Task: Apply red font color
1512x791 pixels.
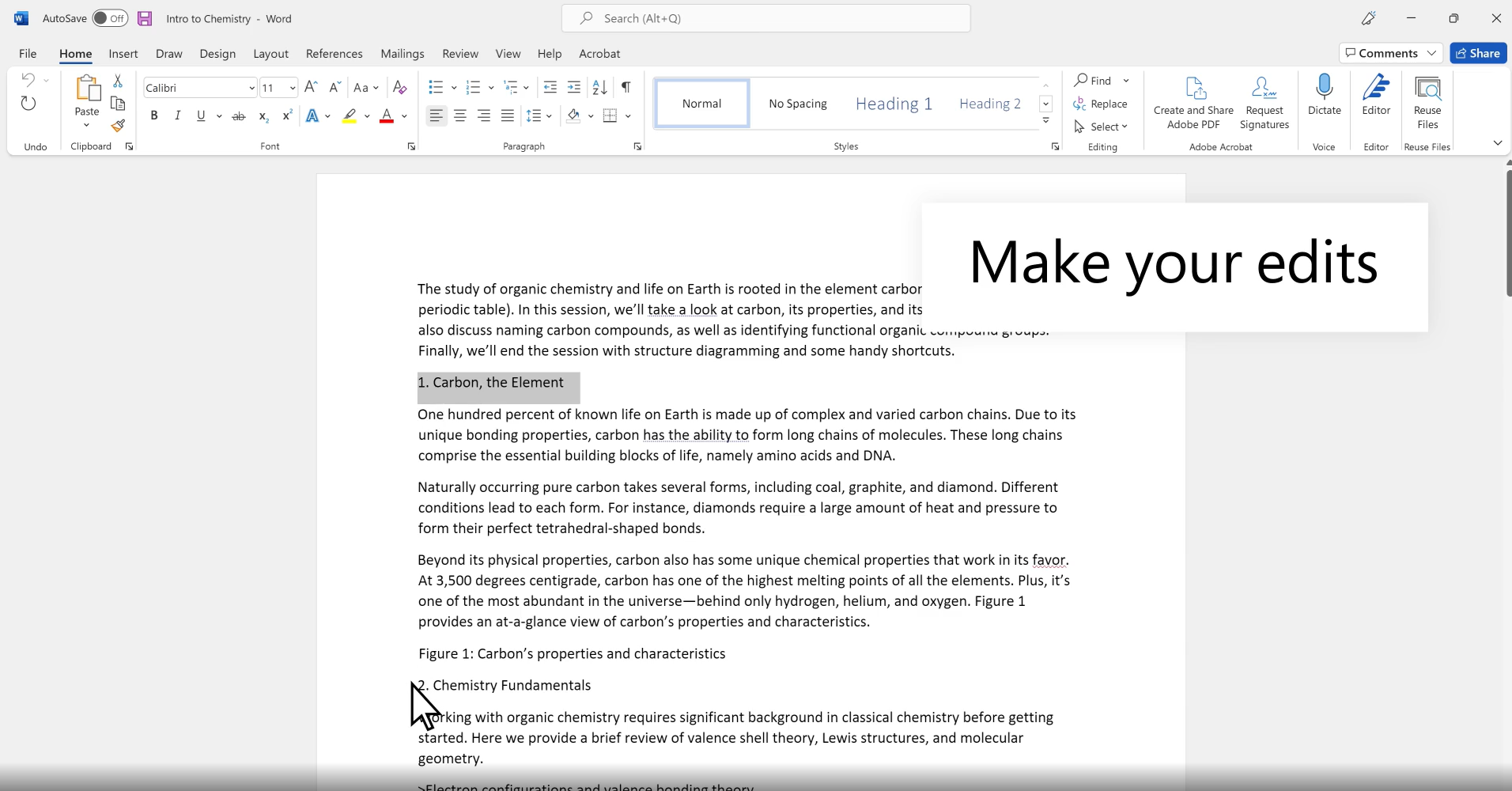Action: (387, 116)
